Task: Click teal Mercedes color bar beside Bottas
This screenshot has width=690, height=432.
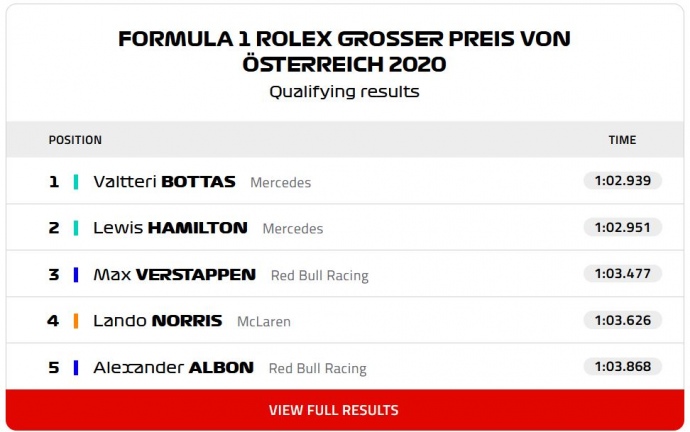Action: [x=76, y=182]
